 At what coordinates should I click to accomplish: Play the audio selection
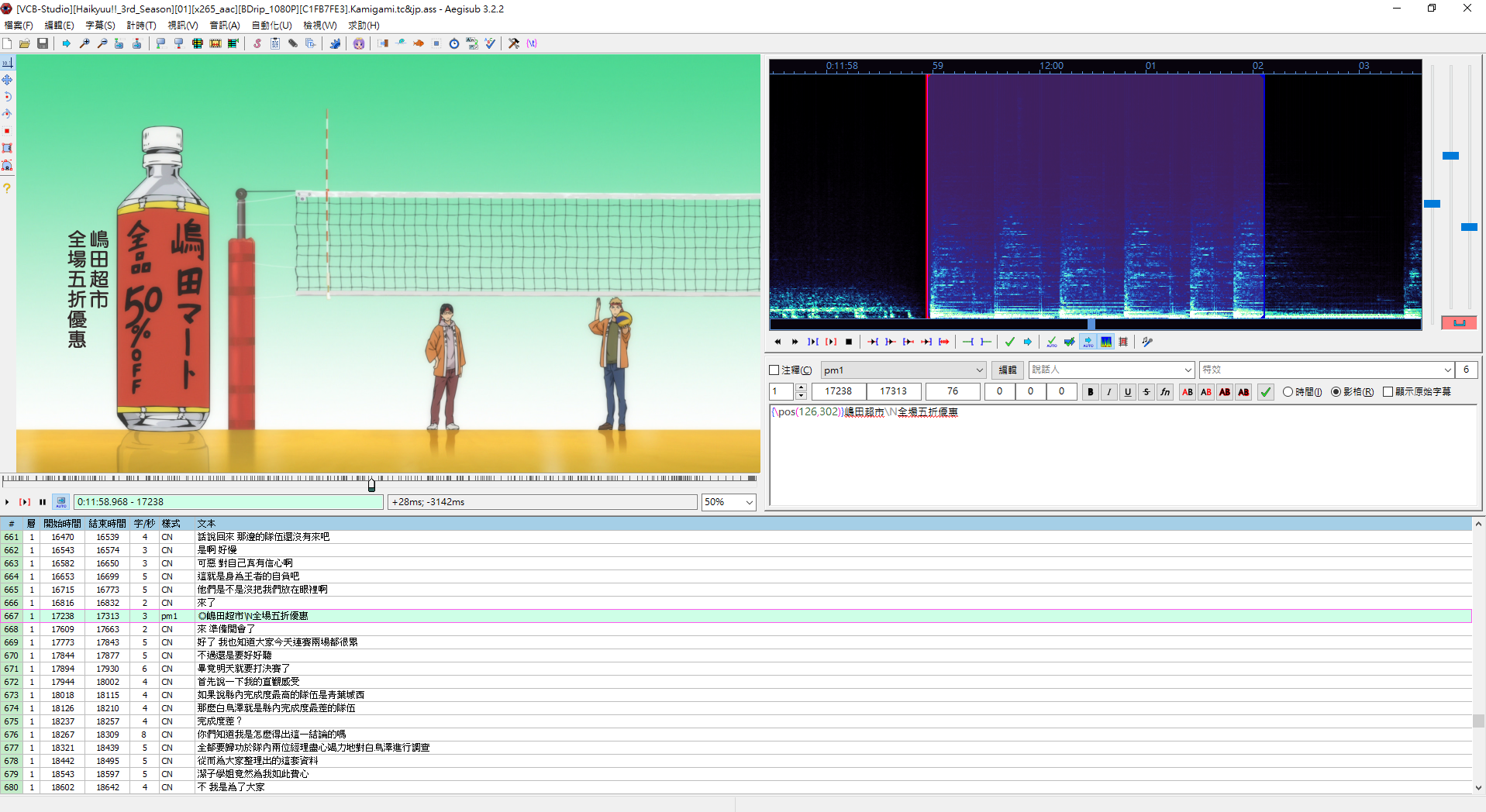pos(812,342)
